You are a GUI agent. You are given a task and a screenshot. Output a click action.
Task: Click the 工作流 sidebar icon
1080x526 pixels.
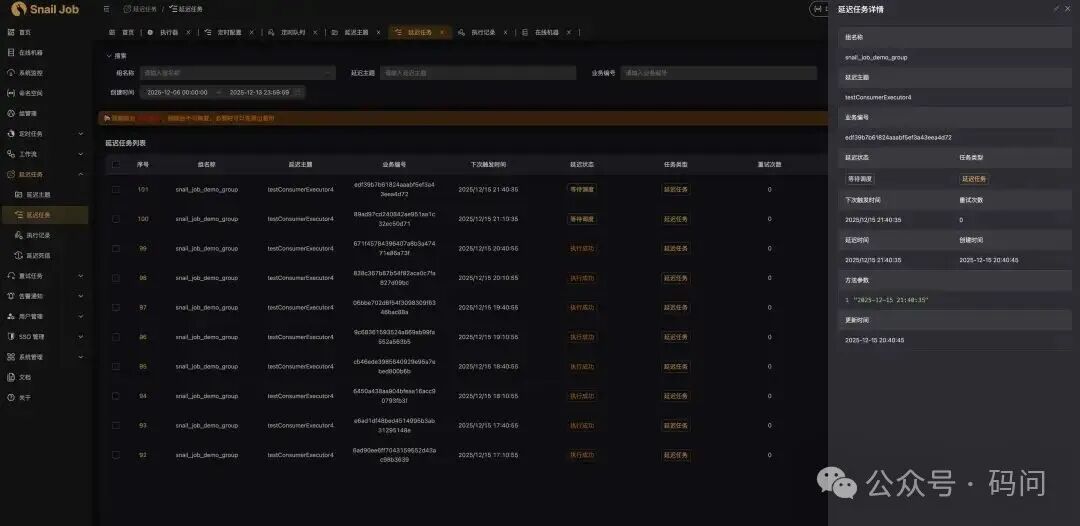10,154
